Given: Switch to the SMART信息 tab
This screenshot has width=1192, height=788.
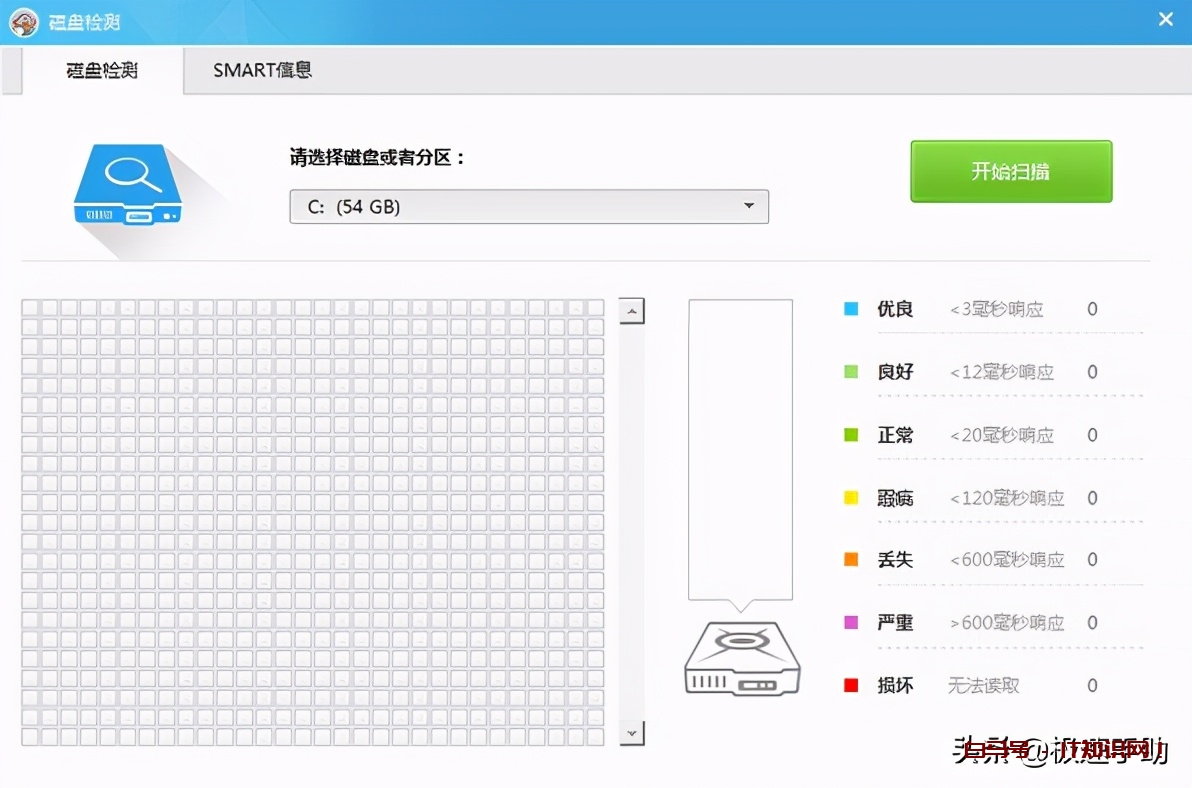Looking at the screenshot, I should [262, 70].
